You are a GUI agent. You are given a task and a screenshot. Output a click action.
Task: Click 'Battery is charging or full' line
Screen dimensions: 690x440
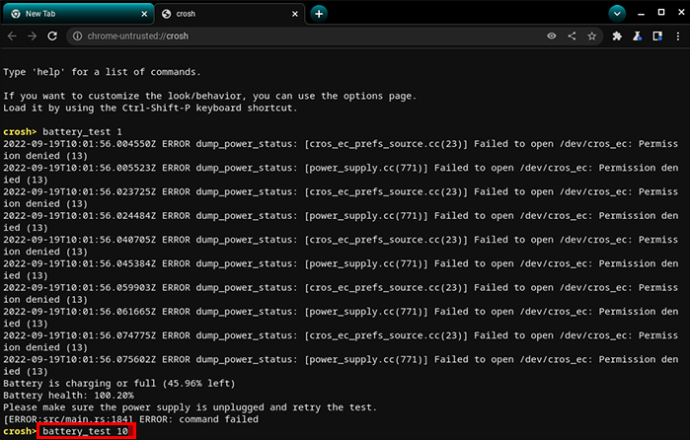click(x=119, y=383)
